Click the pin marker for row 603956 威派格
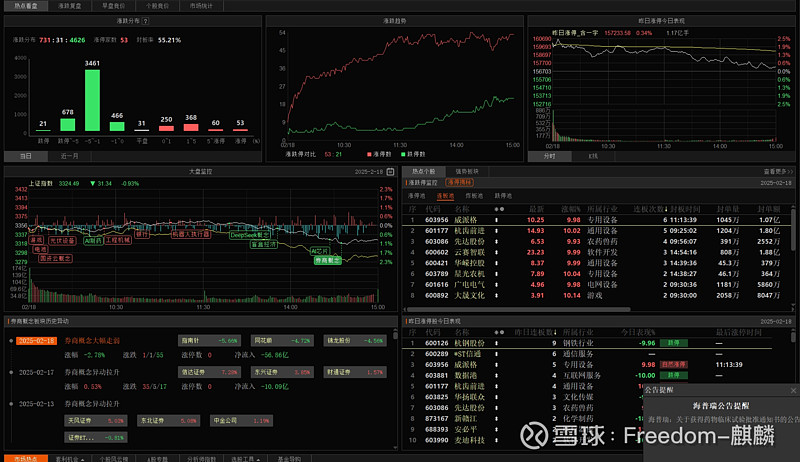Viewport: 800px width, 462px height. tap(496, 220)
